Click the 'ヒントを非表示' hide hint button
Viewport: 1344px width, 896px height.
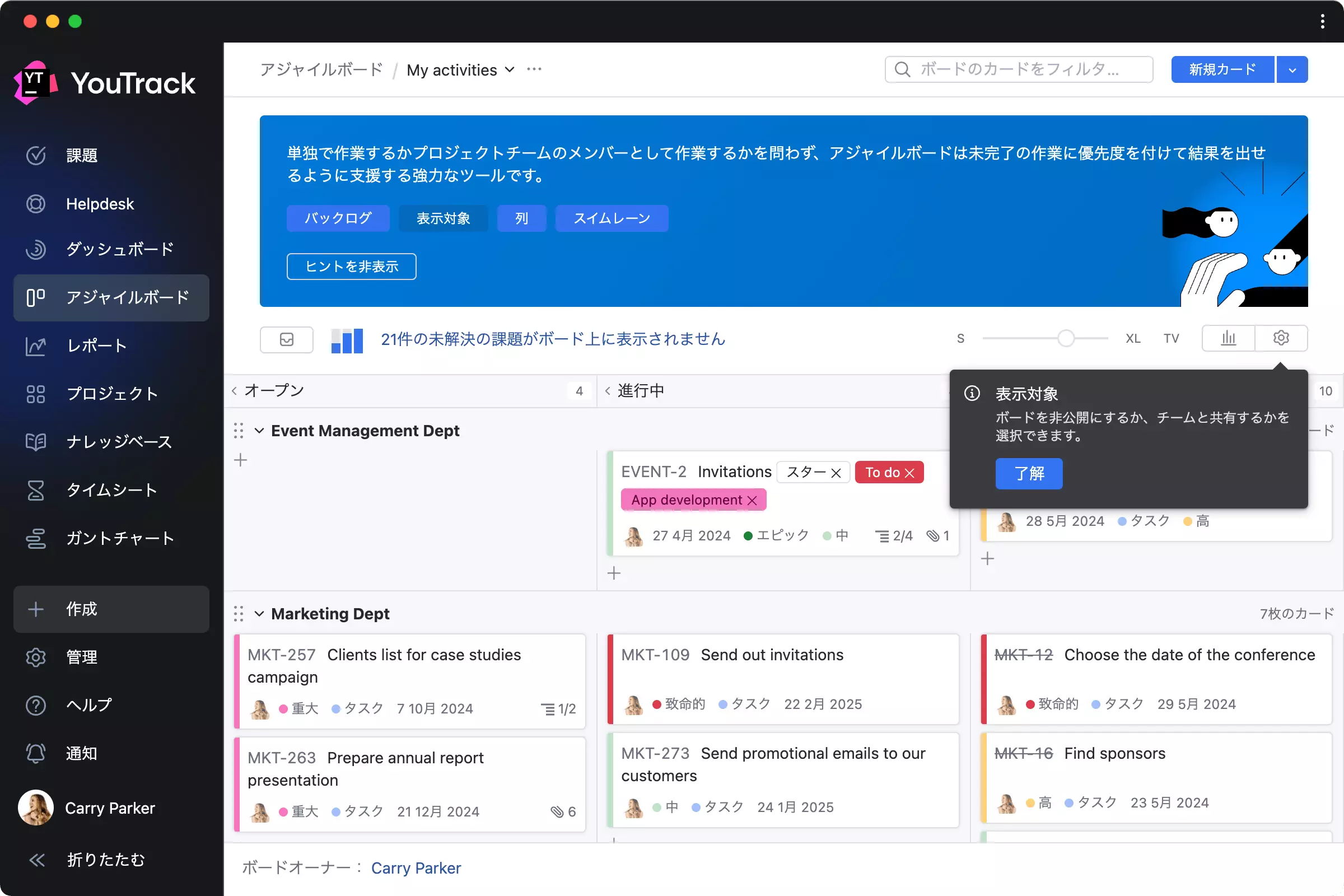point(351,267)
